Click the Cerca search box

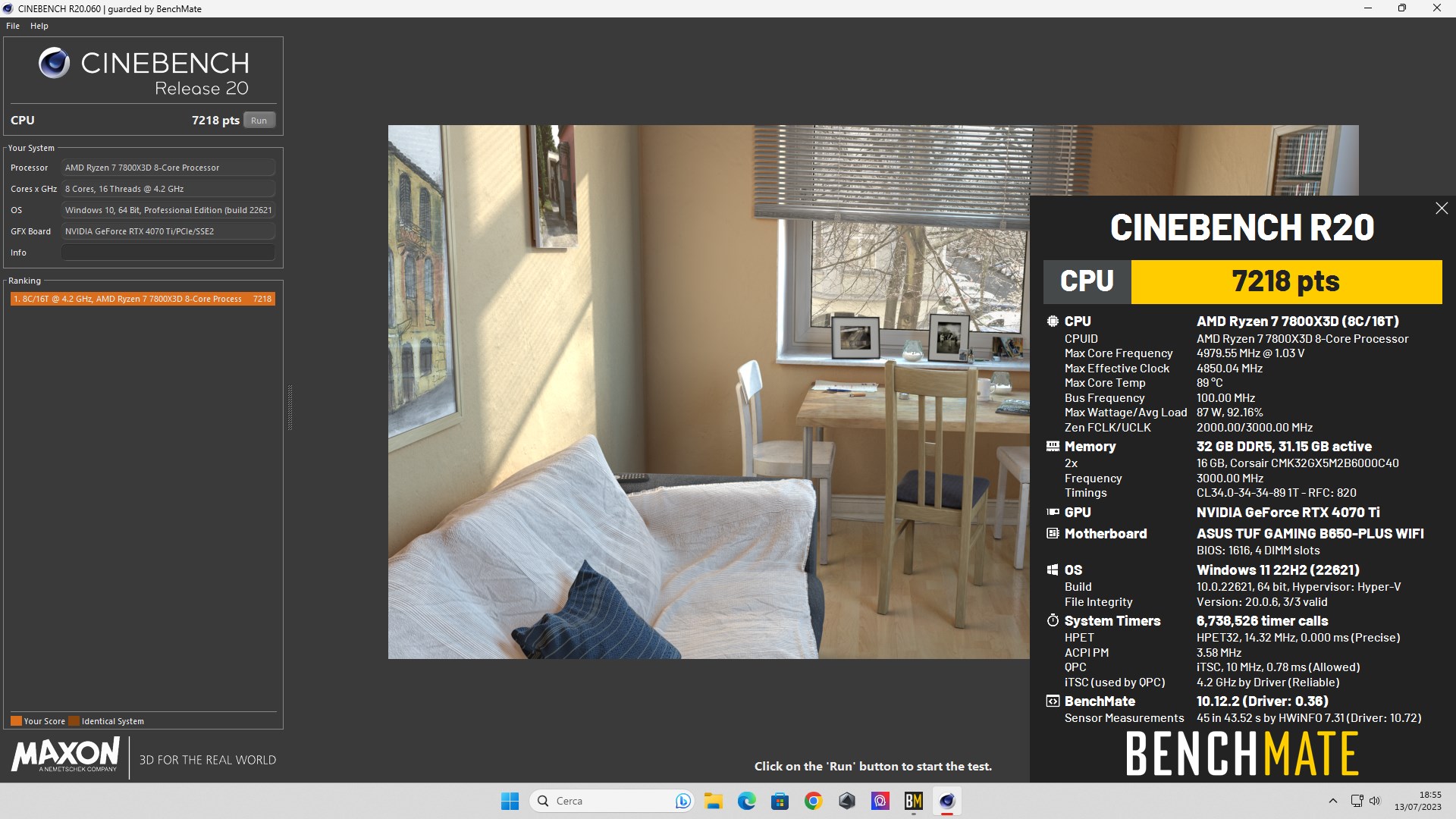[x=611, y=801]
